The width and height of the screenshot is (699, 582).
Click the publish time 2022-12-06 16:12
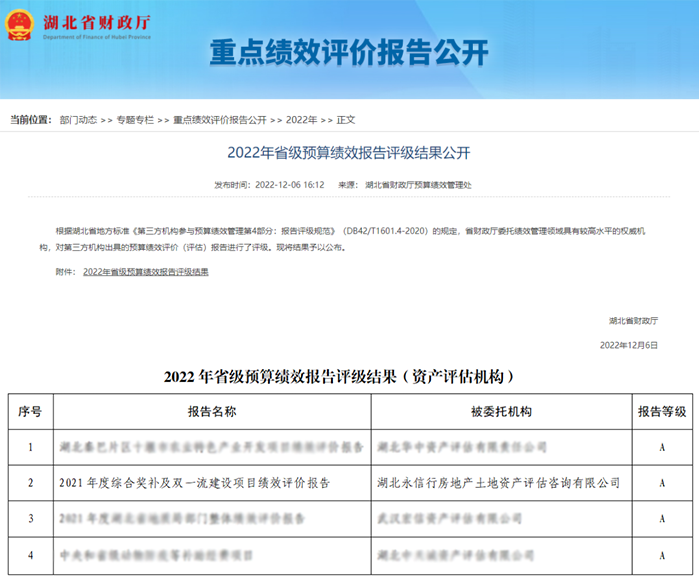click(289, 185)
